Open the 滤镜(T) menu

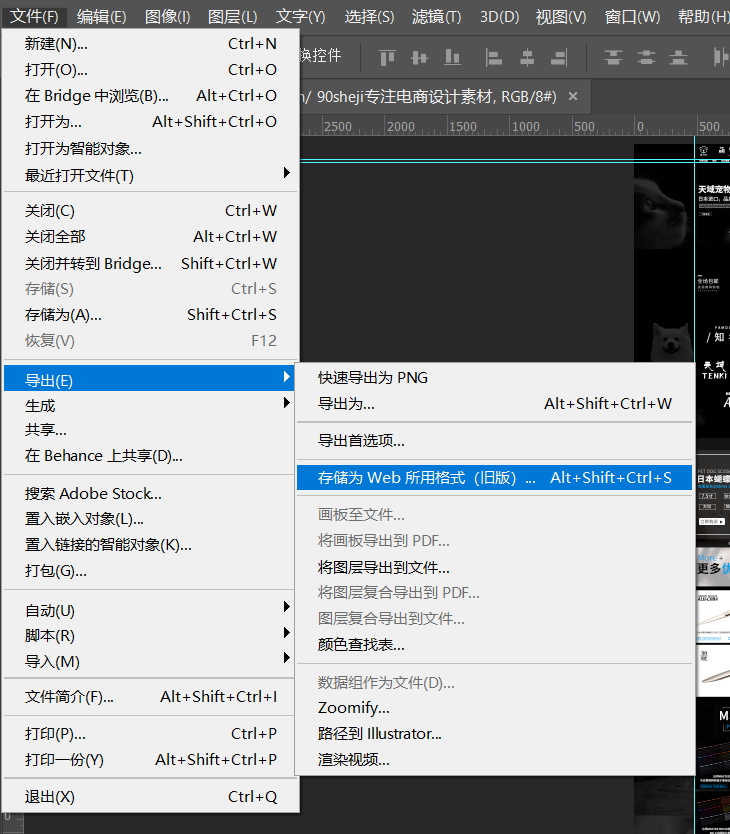436,17
